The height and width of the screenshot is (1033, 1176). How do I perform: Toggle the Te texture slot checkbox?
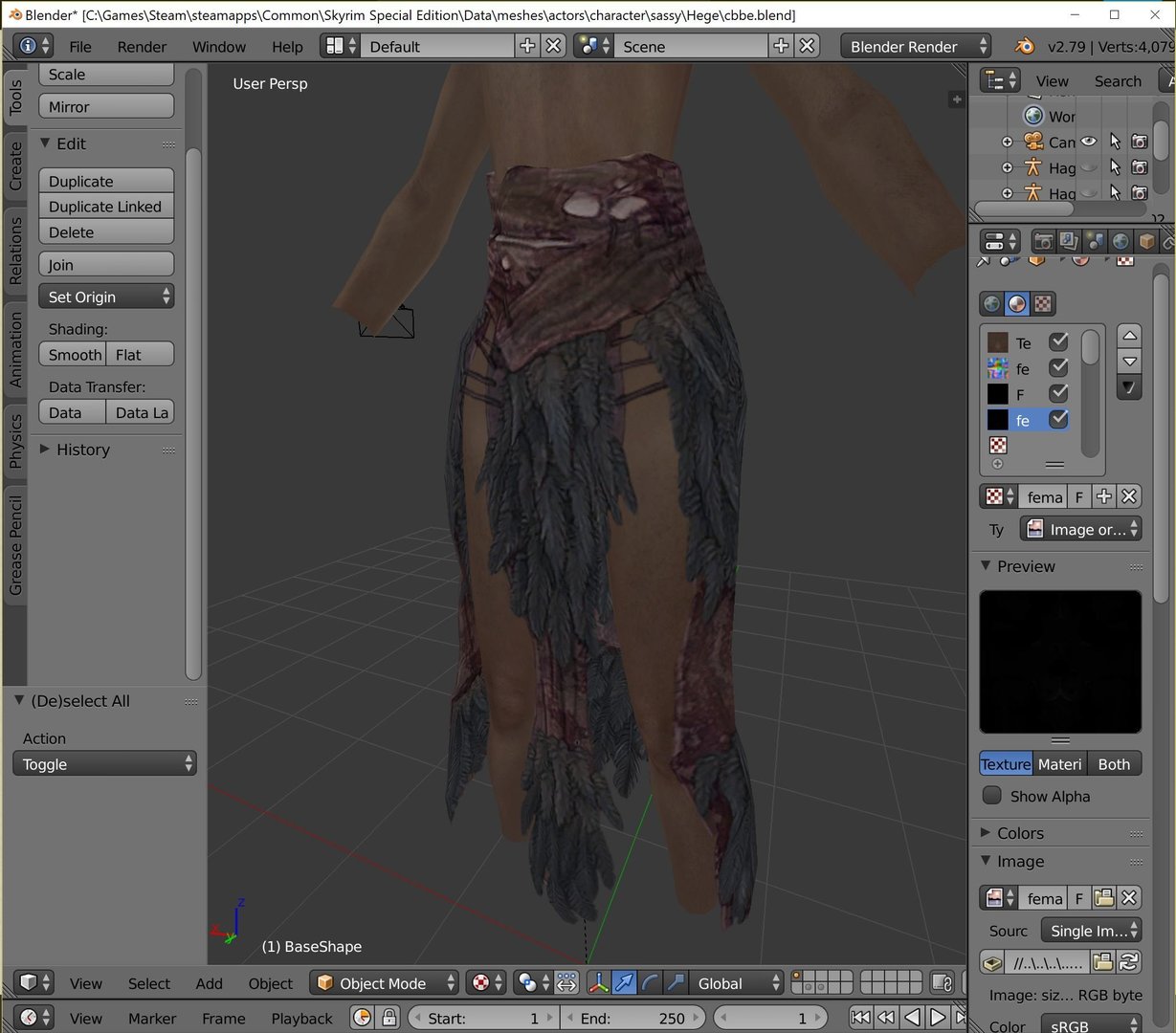1058,341
